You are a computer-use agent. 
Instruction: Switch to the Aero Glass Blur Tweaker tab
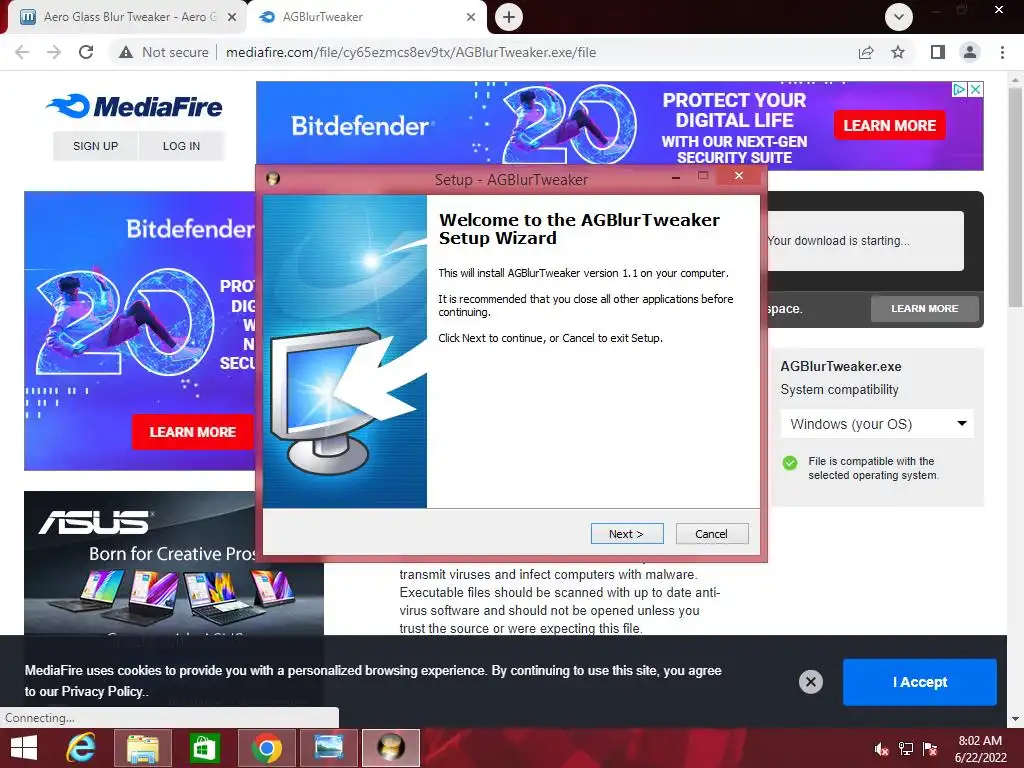point(129,17)
